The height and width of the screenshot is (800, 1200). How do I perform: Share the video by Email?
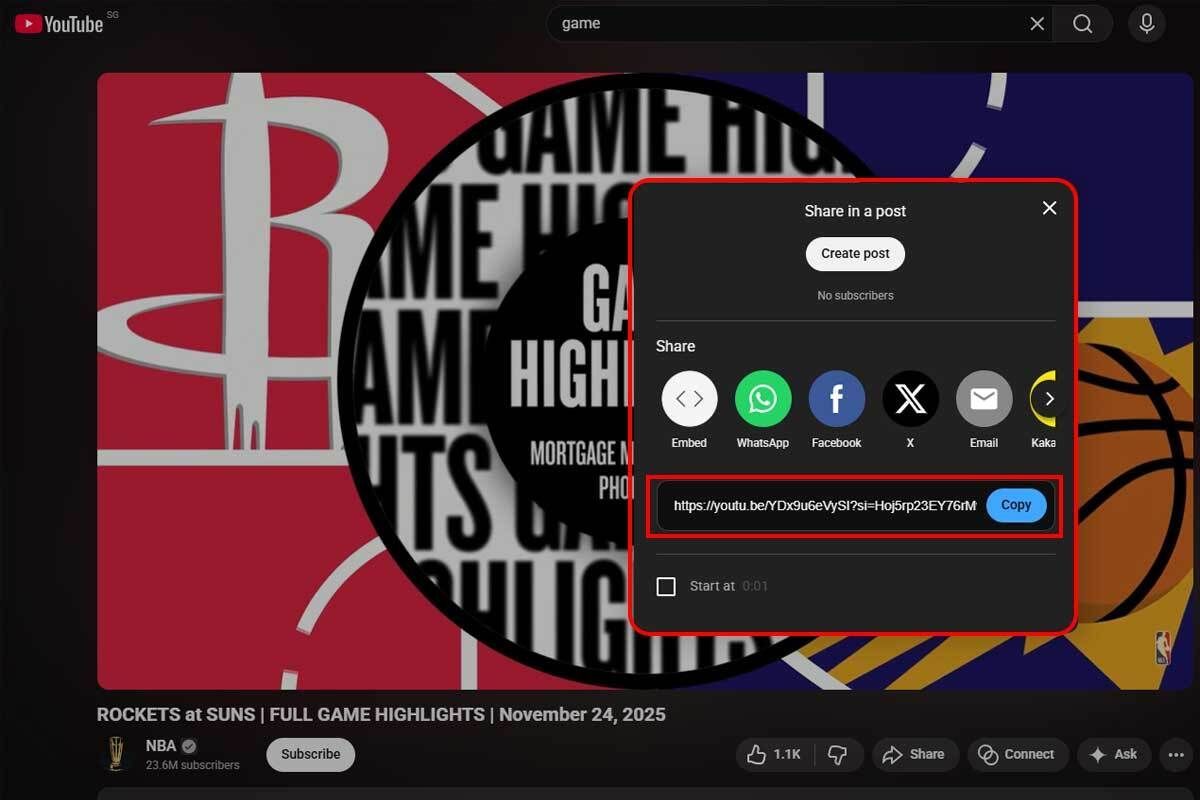pyautogui.click(x=984, y=399)
